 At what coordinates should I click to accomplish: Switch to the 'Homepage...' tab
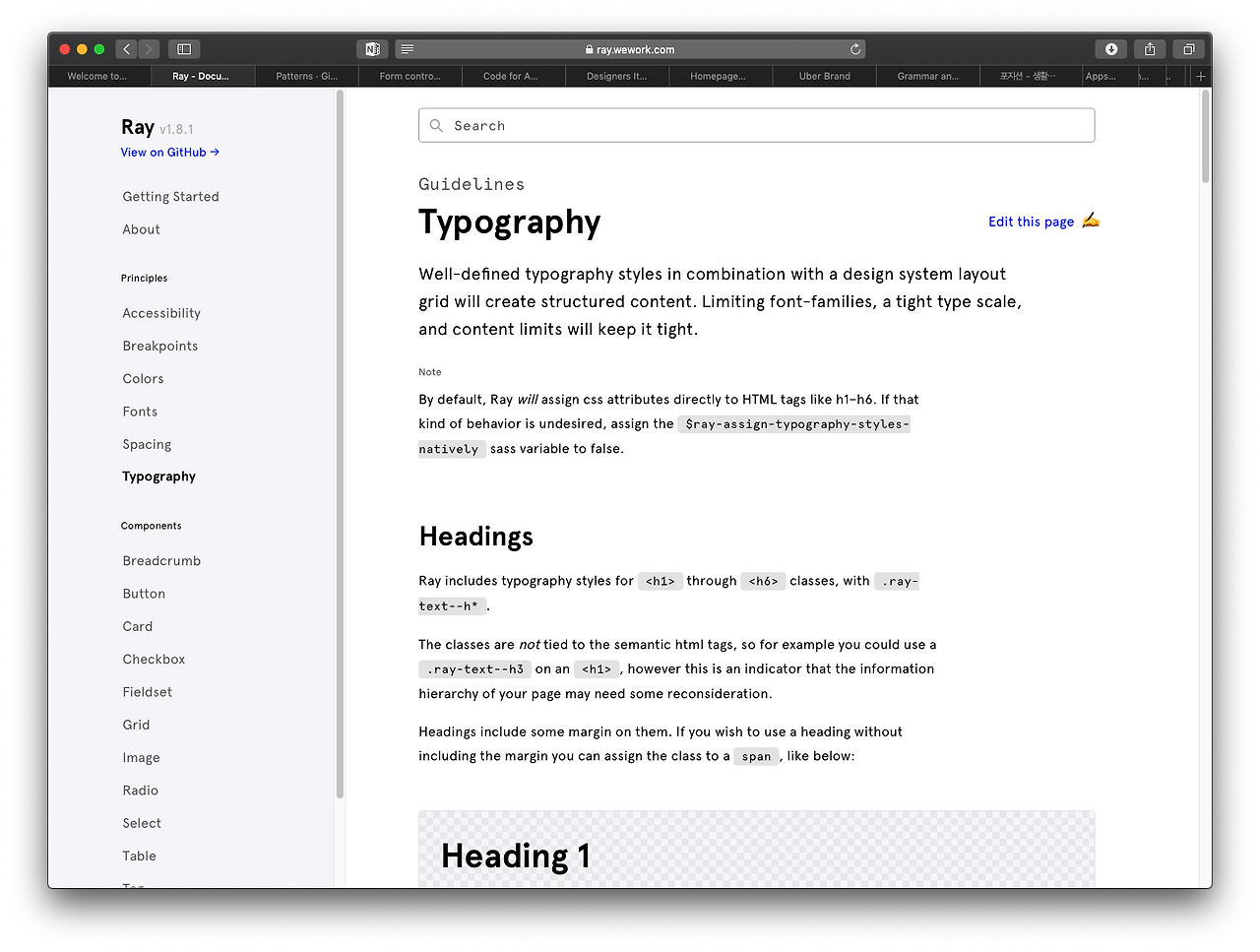pyautogui.click(x=719, y=76)
